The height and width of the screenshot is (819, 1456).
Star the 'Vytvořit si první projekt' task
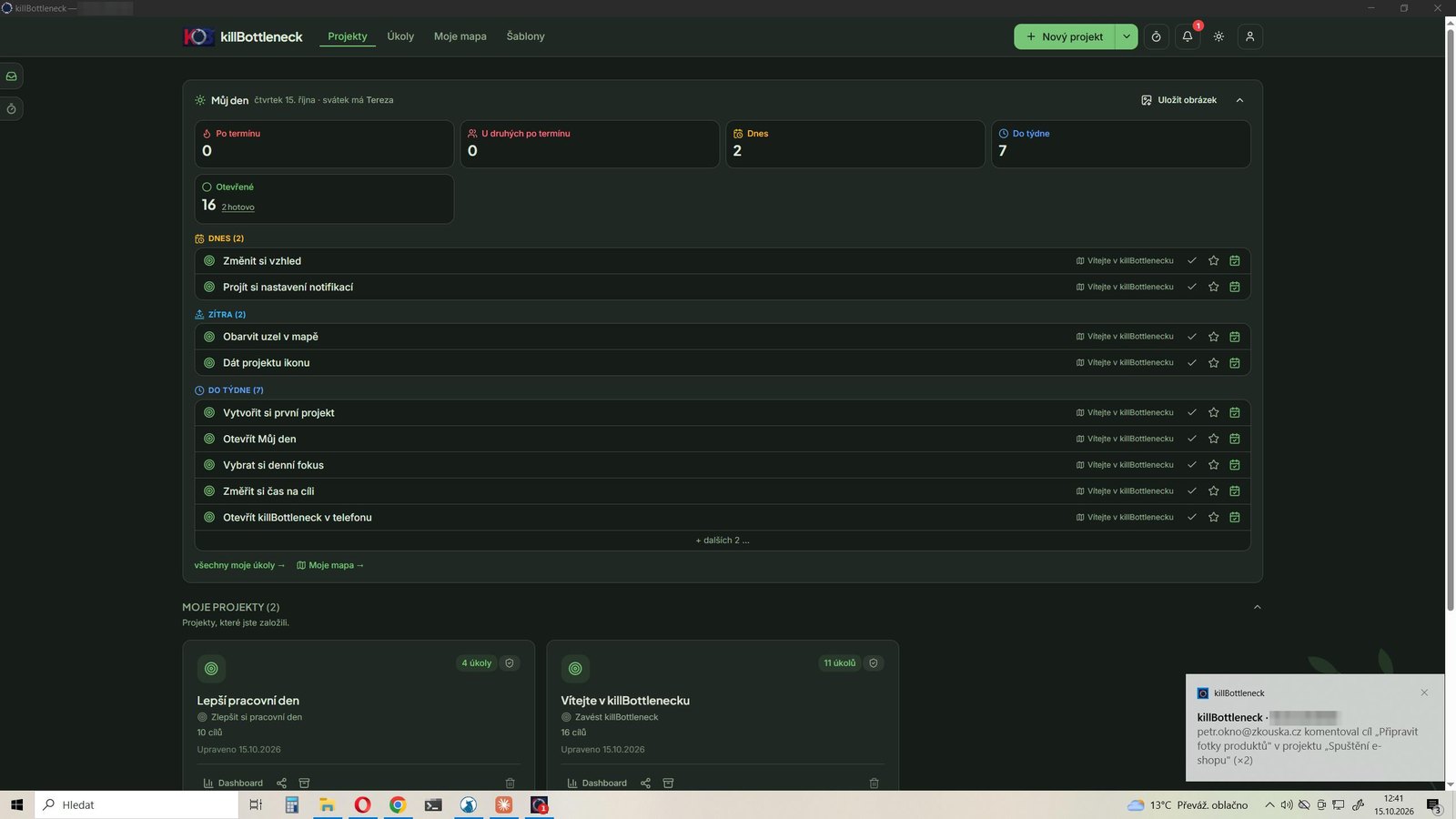click(x=1214, y=413)
